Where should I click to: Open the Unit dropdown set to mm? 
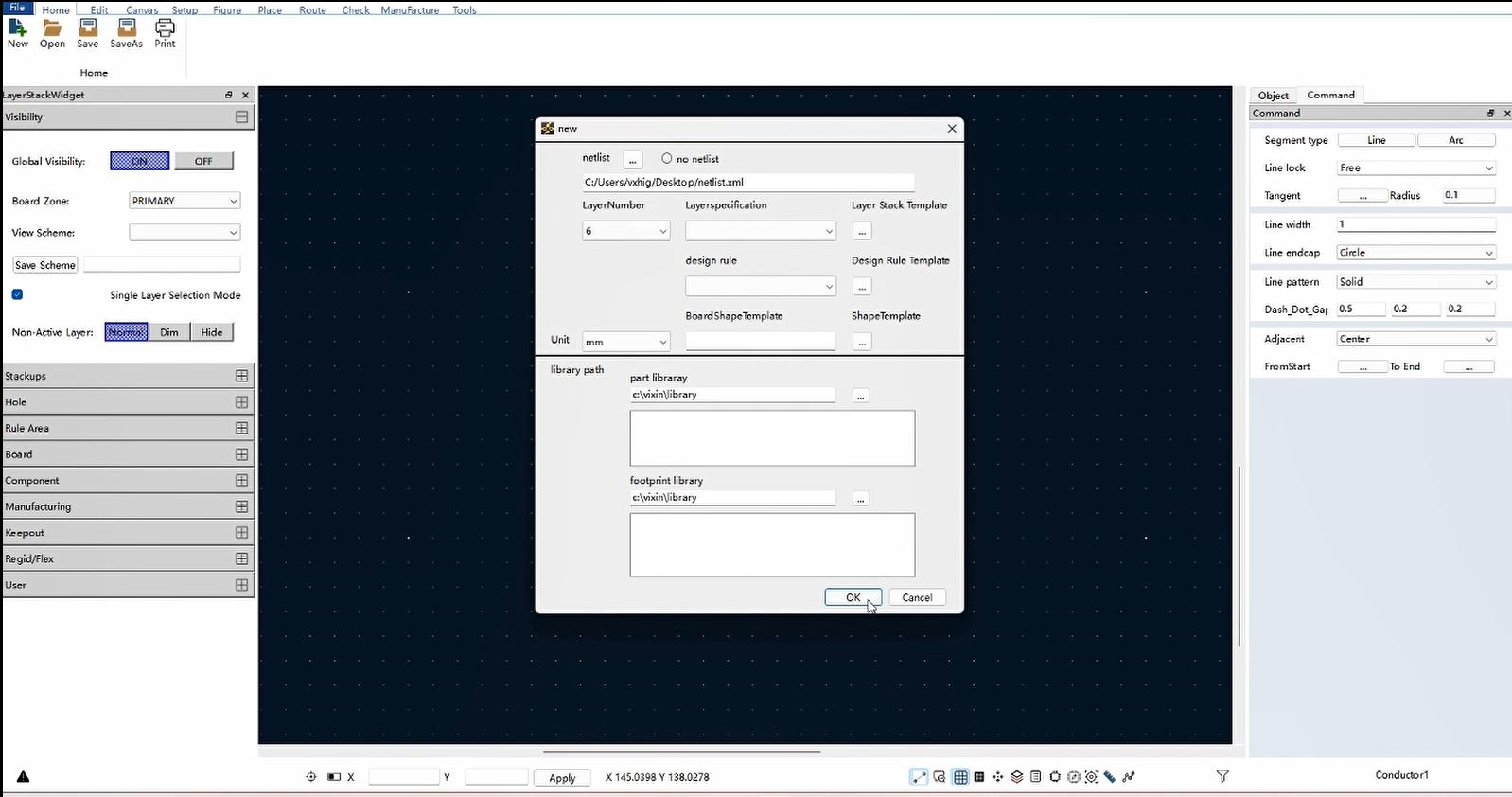click(625, 342)
